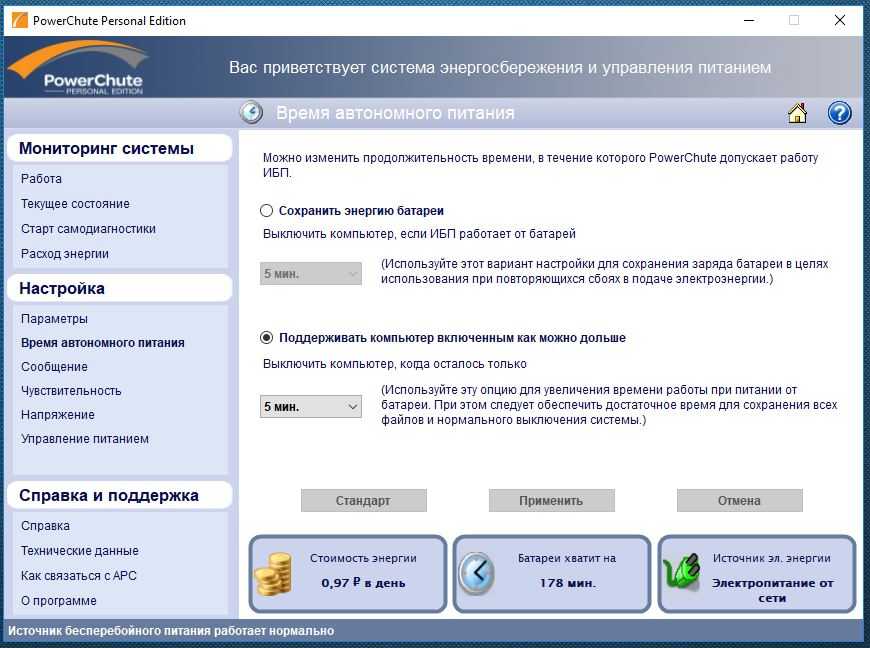The image size is (870, 648).
Task: Open 'Параметры' settings page
Action: click(x=54, y=319)
